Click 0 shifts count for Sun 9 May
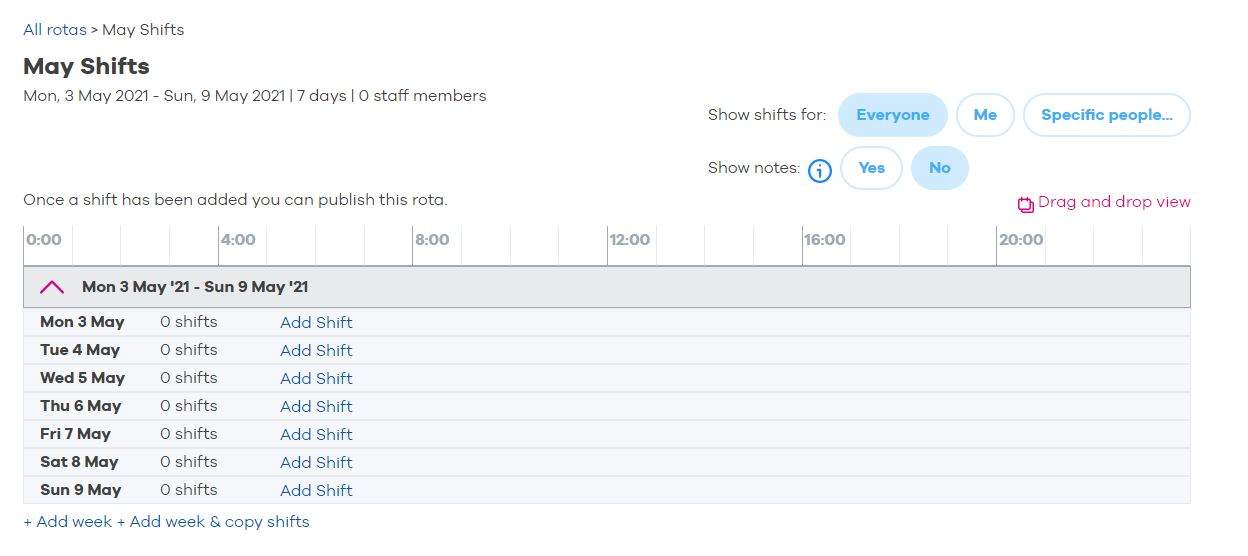The image size is (1248, 556). pos(189,490)
